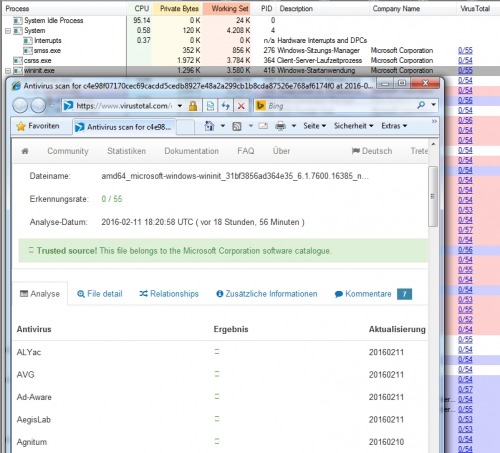500x453 pixels.
Task: Click the Internet Explorer Back button
Action: click(x=20, y=106)
